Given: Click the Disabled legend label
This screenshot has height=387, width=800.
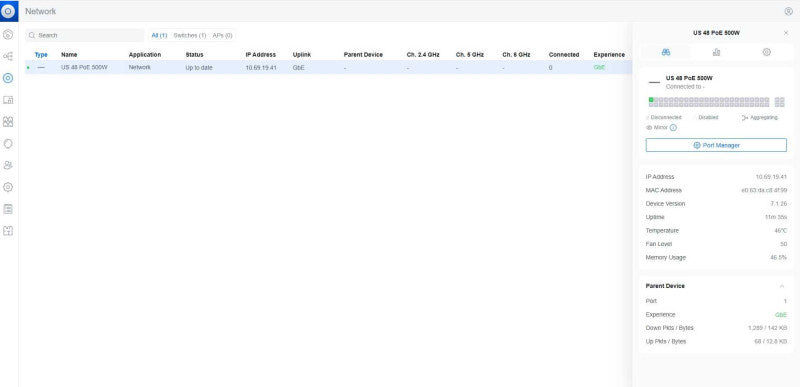Looking at the screenshot, I should pos(708,118).
